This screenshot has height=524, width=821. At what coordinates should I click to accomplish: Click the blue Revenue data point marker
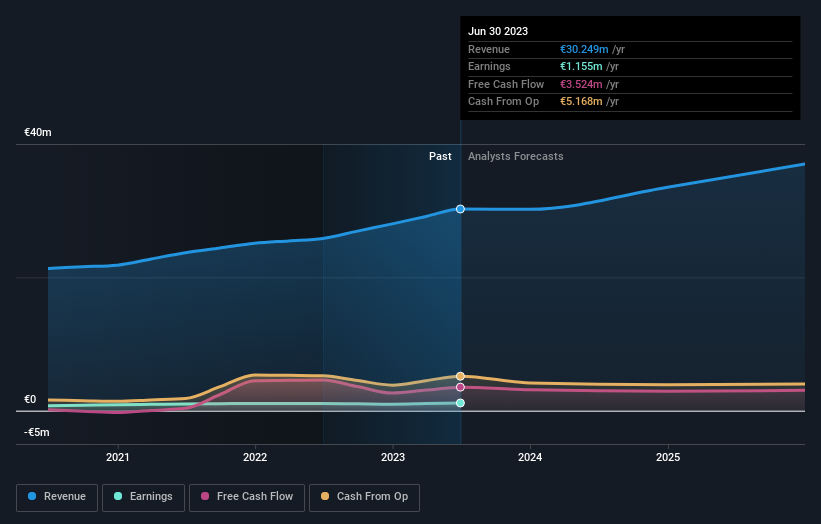[x=460, y=209]
